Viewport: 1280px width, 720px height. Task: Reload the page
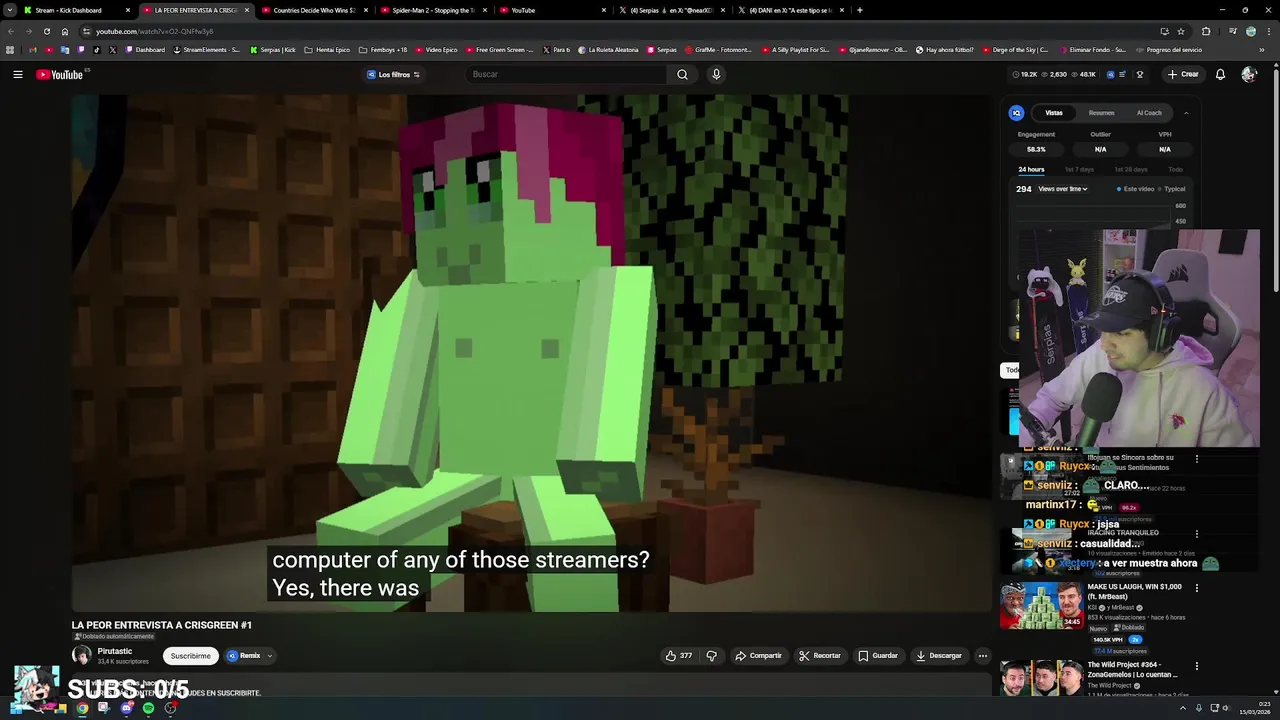coord(46,31)
